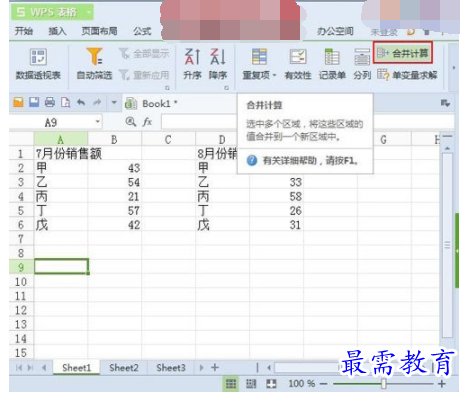This screenshot has height=394, width=463.
Task: Open the 页面布局 tab
Action: point(99,31)
